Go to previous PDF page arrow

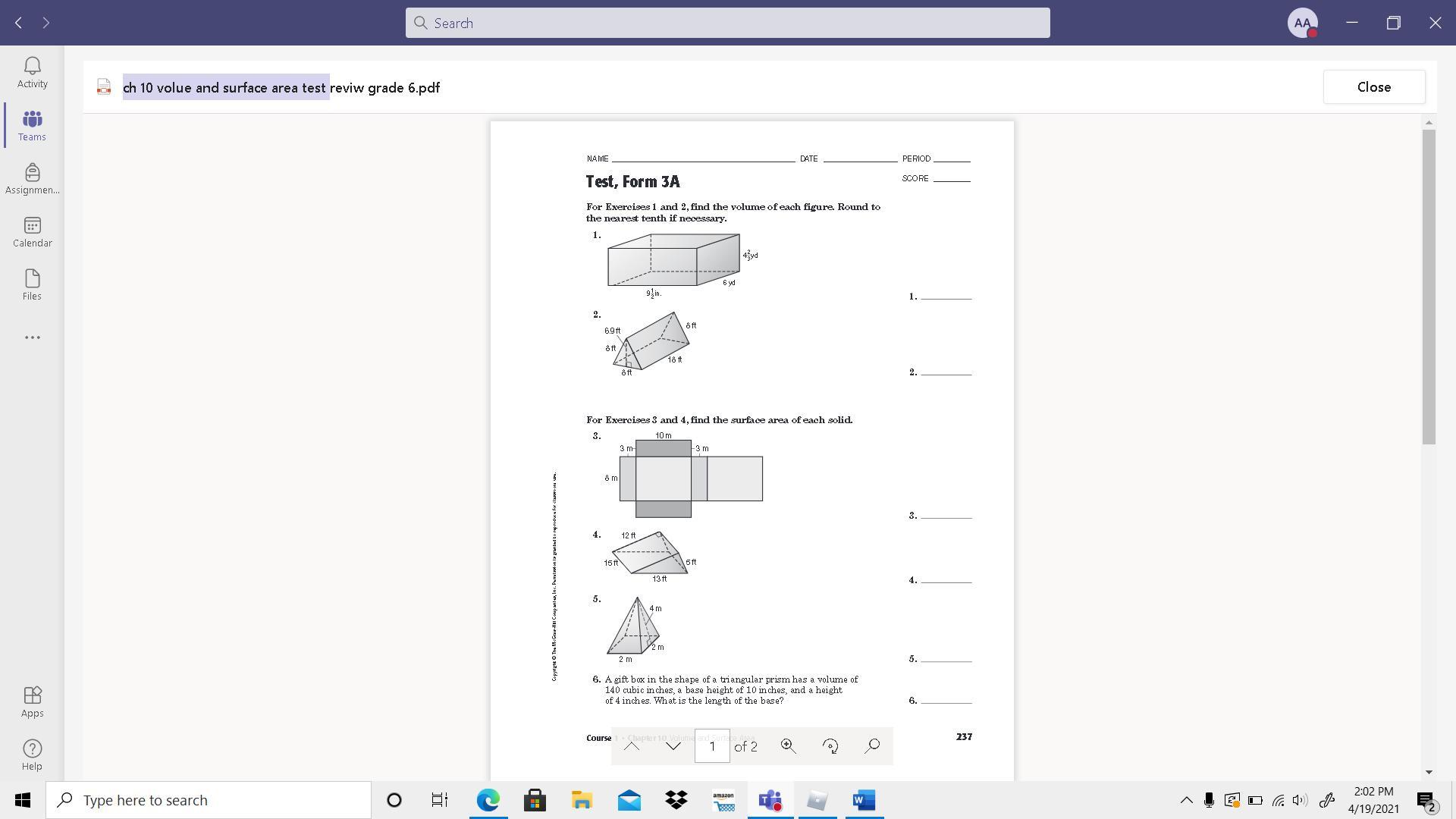631,746
